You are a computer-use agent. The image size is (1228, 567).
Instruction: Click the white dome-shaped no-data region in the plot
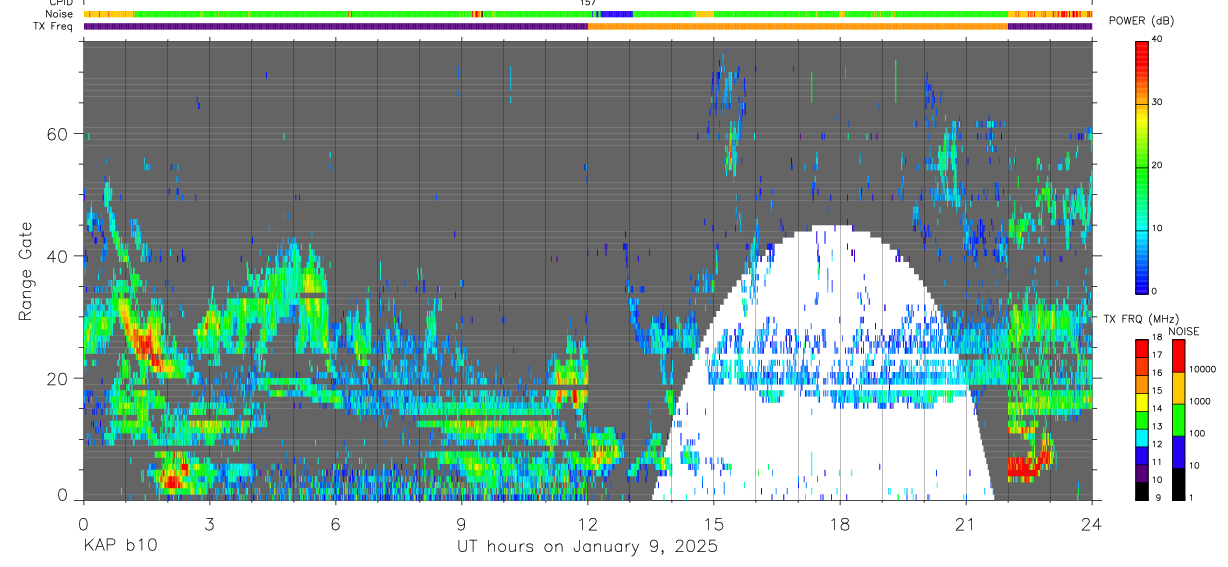click(823, 365)
